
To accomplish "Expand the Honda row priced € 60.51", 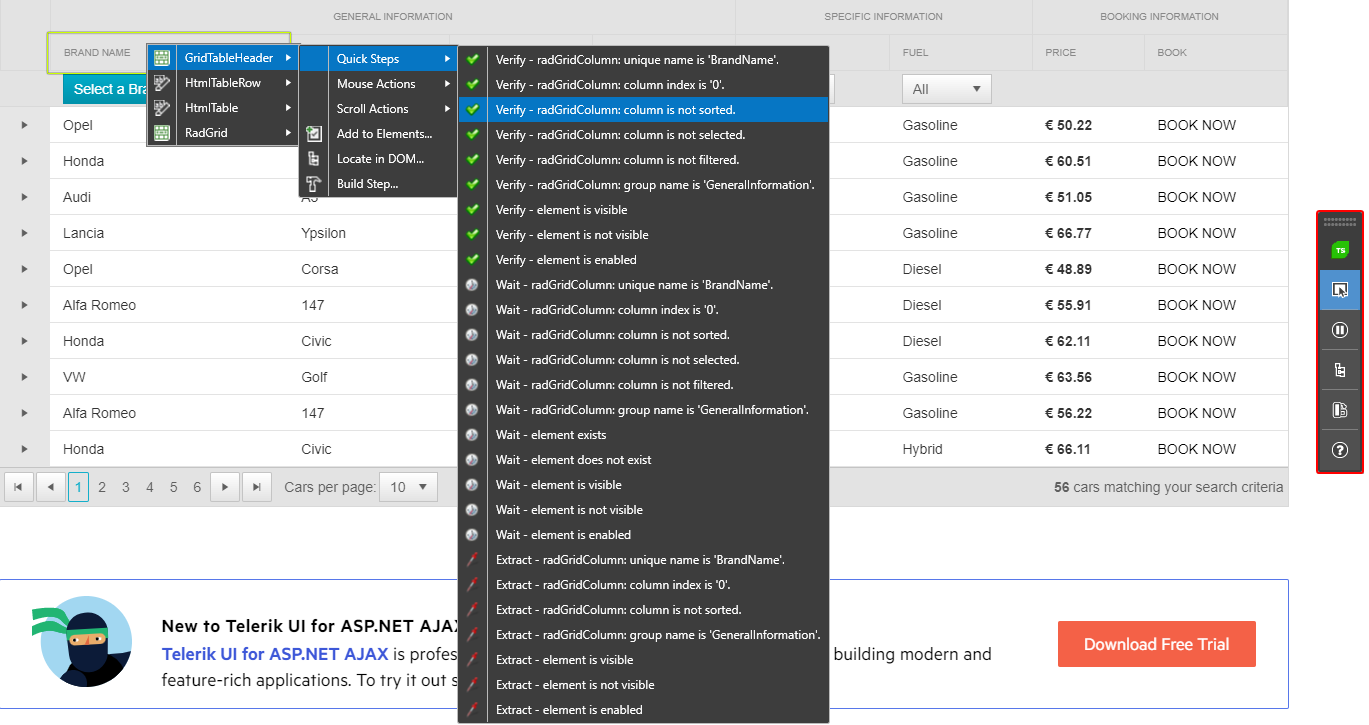I will pos(25,161).
